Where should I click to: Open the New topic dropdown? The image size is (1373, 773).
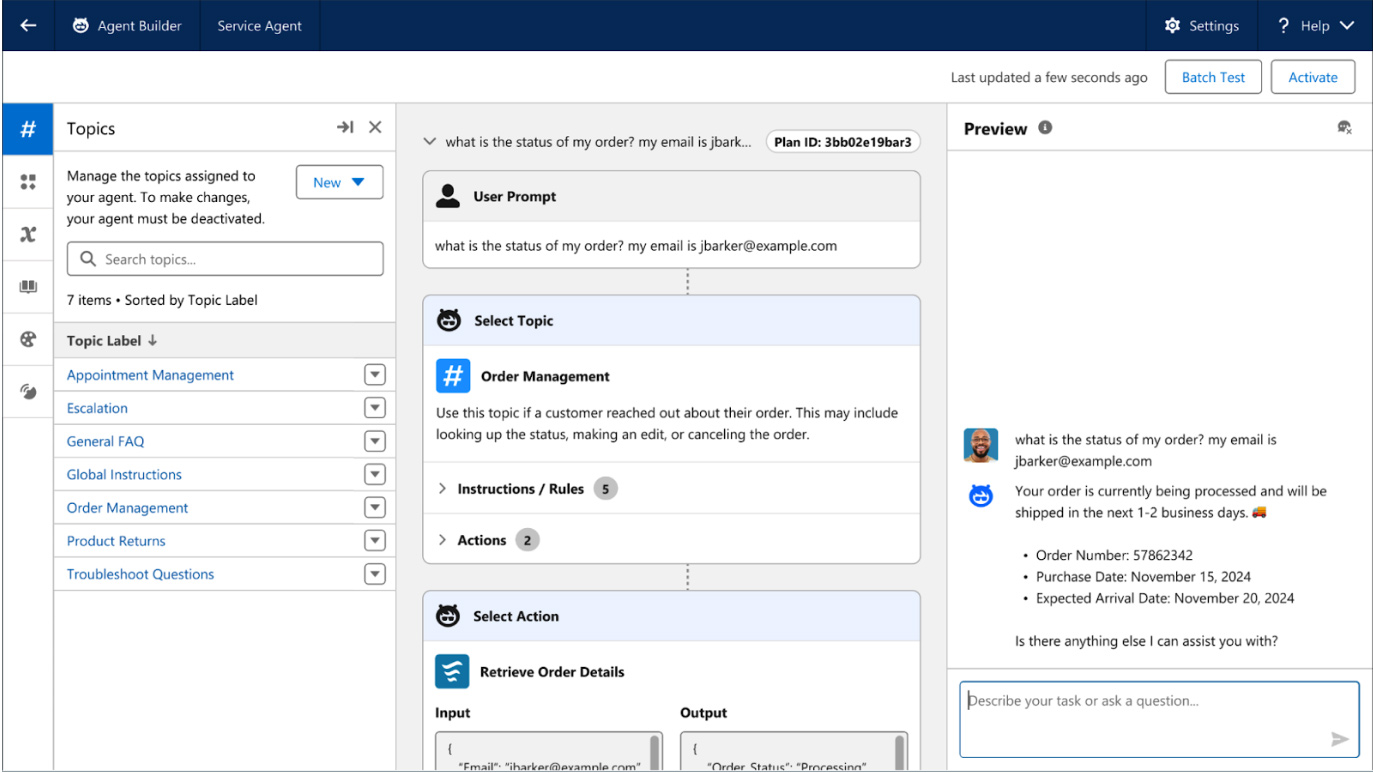point(339,182)
